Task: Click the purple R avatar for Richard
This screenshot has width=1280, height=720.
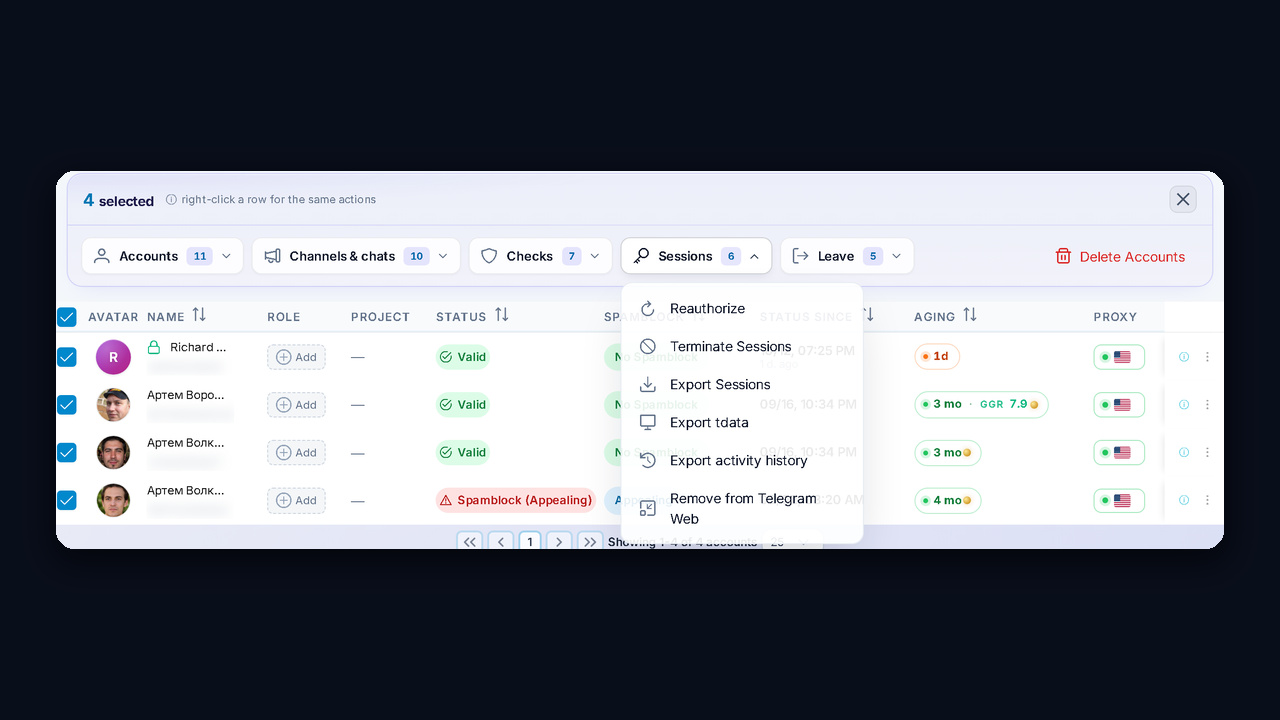Action: tap(113, 357)
